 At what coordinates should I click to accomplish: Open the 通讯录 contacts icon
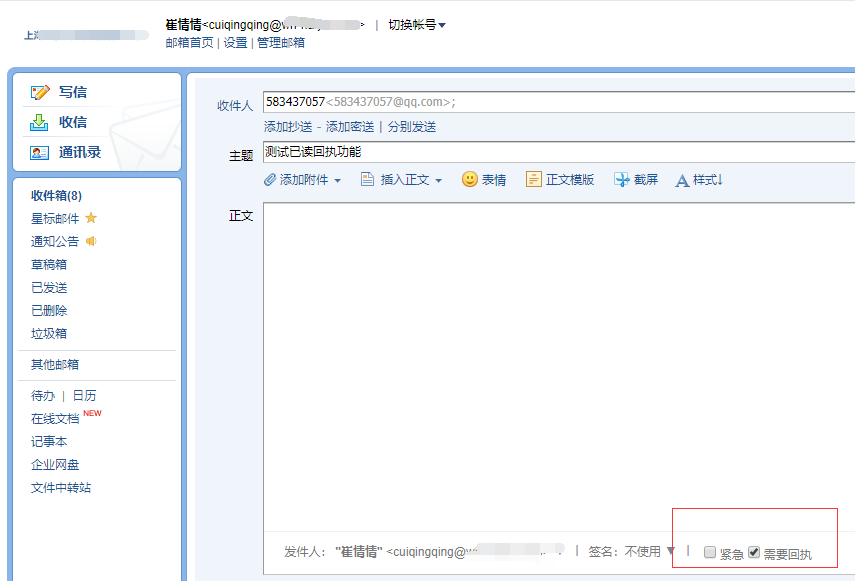[40, 152]
